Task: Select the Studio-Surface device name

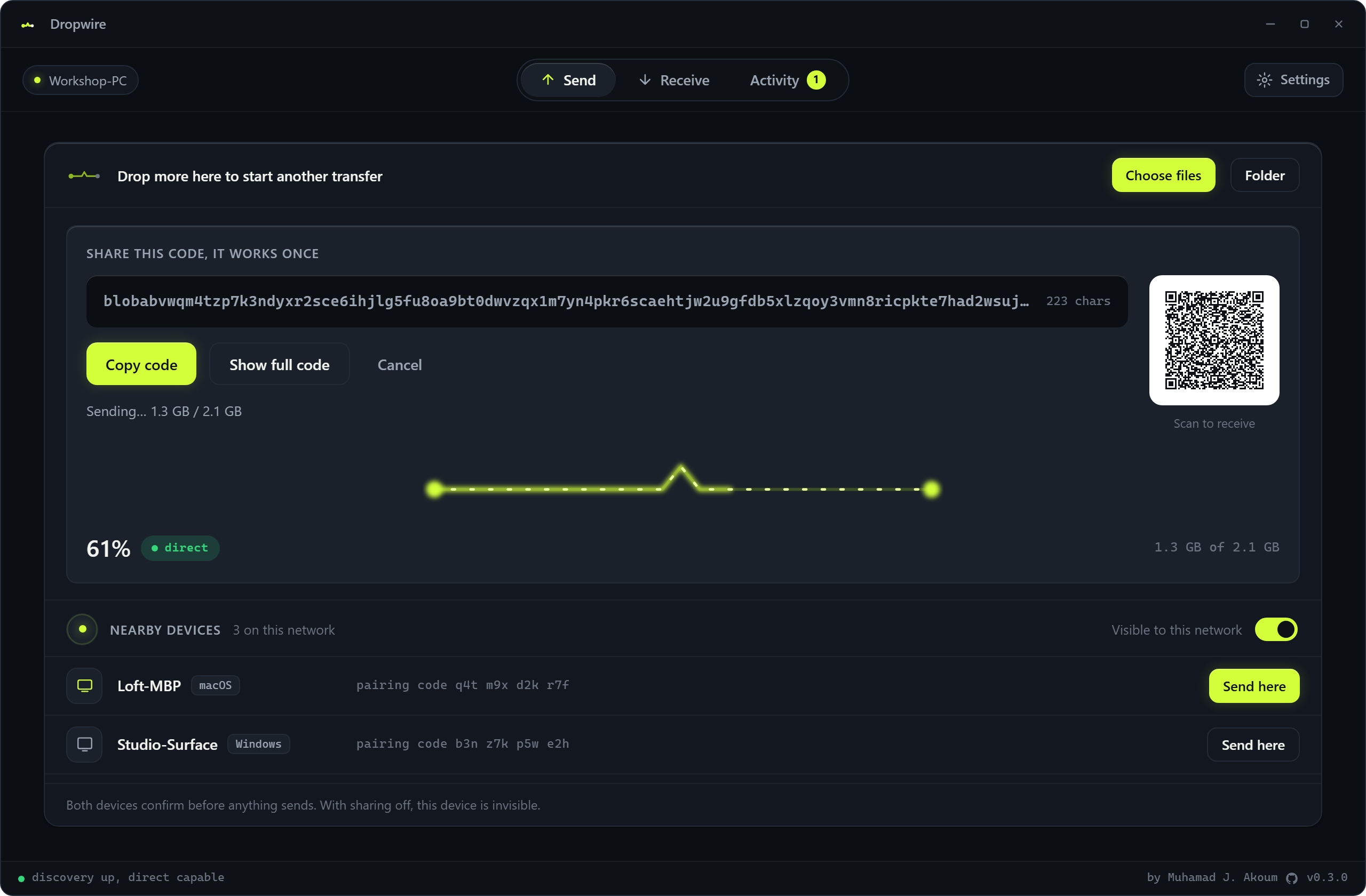Action: coord(167,745)
